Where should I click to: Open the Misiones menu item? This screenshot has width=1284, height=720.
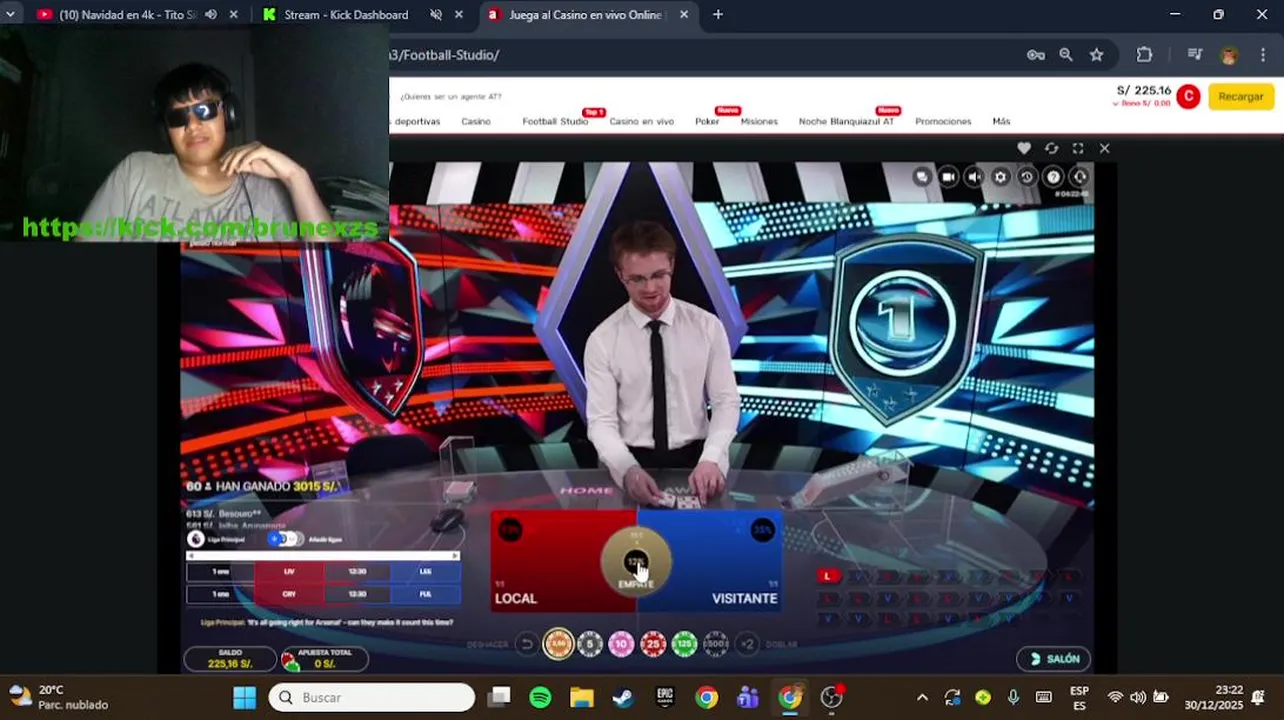tap(759, 121)
